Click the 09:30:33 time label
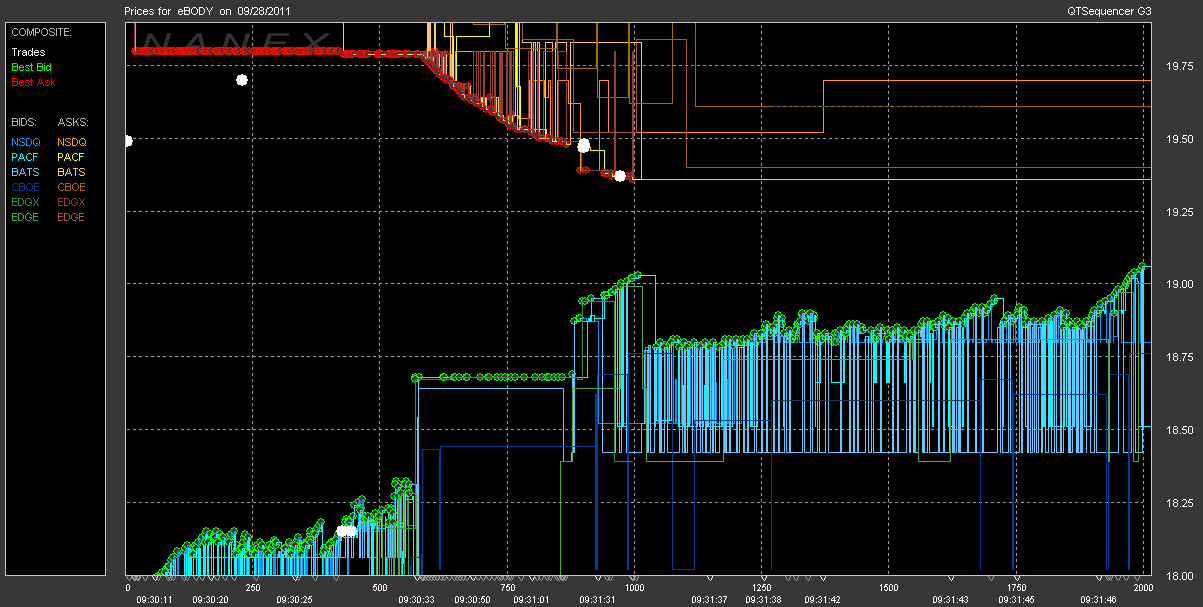 416,599
